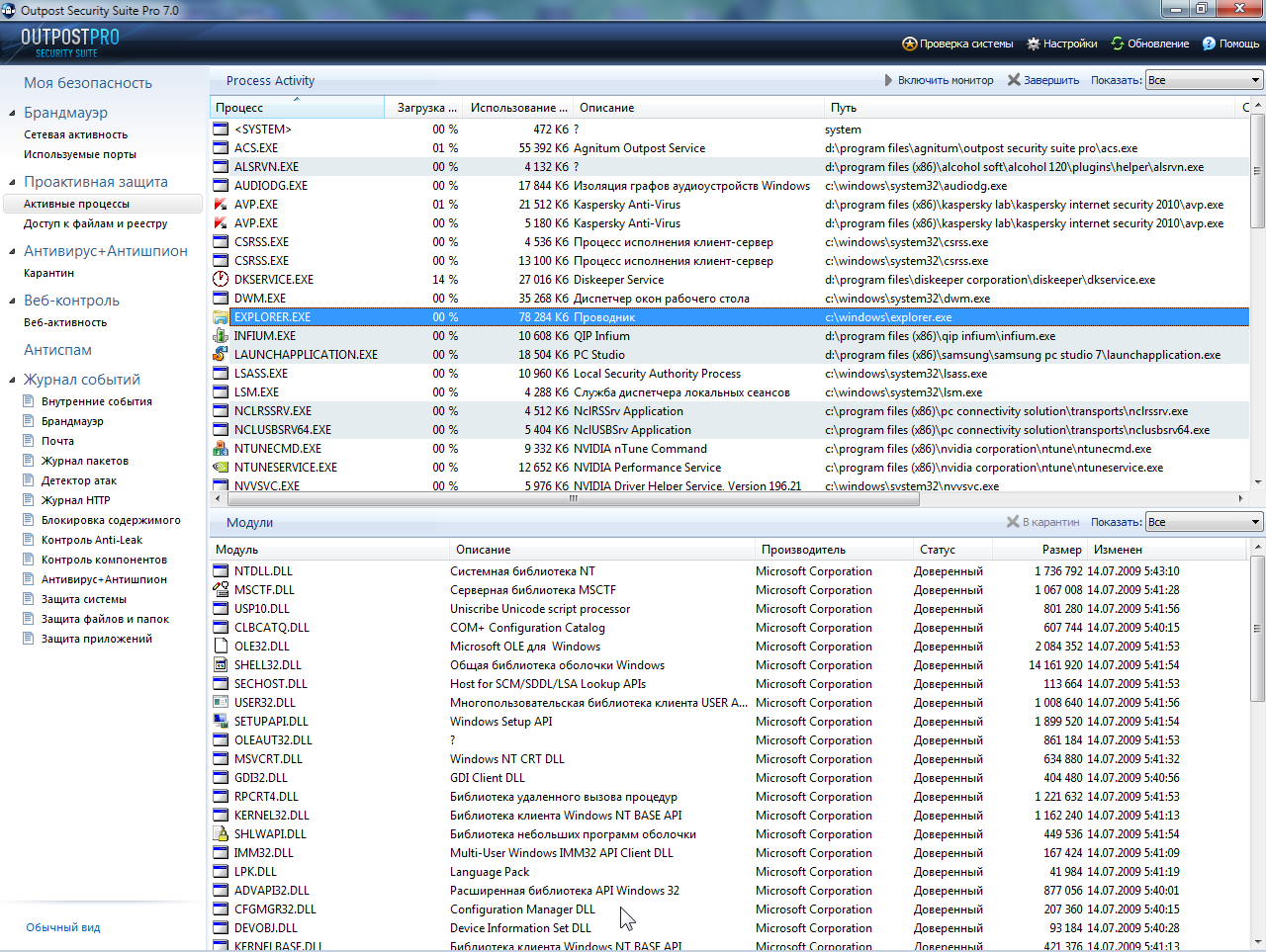Sort modules by the Производитель column
The width and height of the screenshot is (1266, 952).
point(834,550)
